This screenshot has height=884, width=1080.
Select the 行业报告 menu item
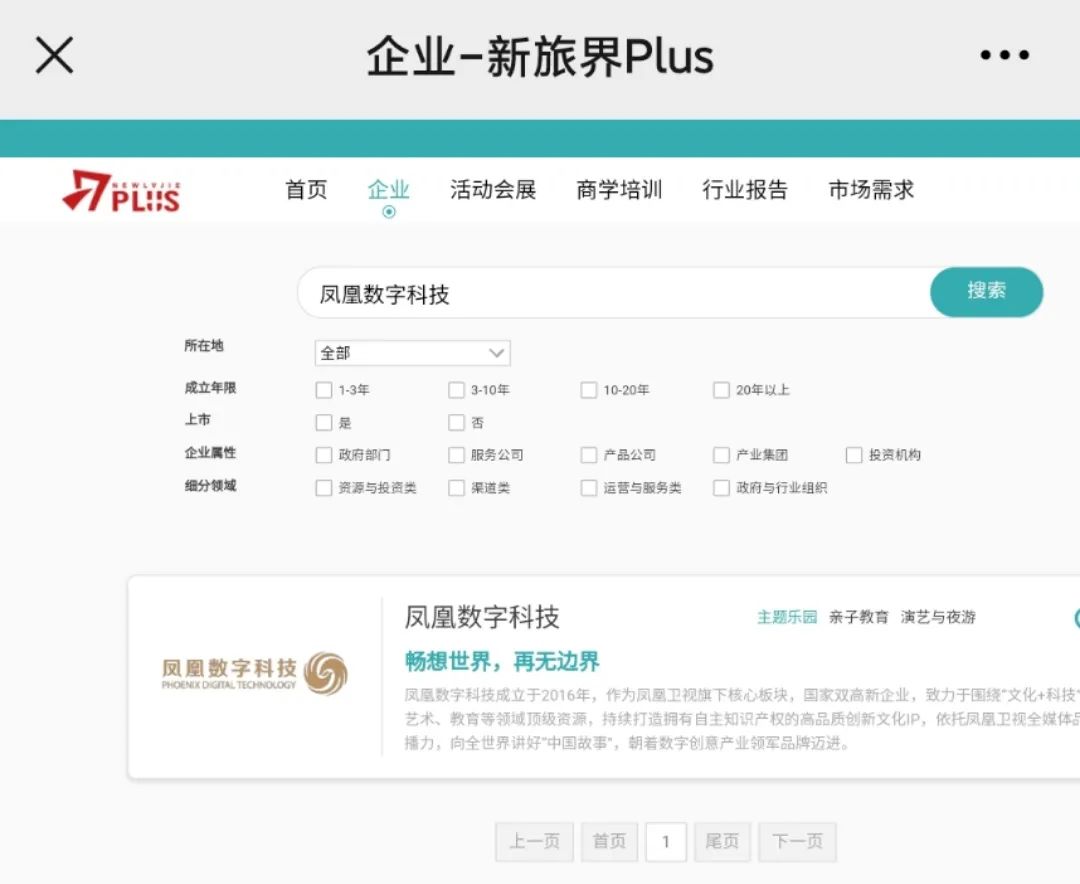[745, 190]
